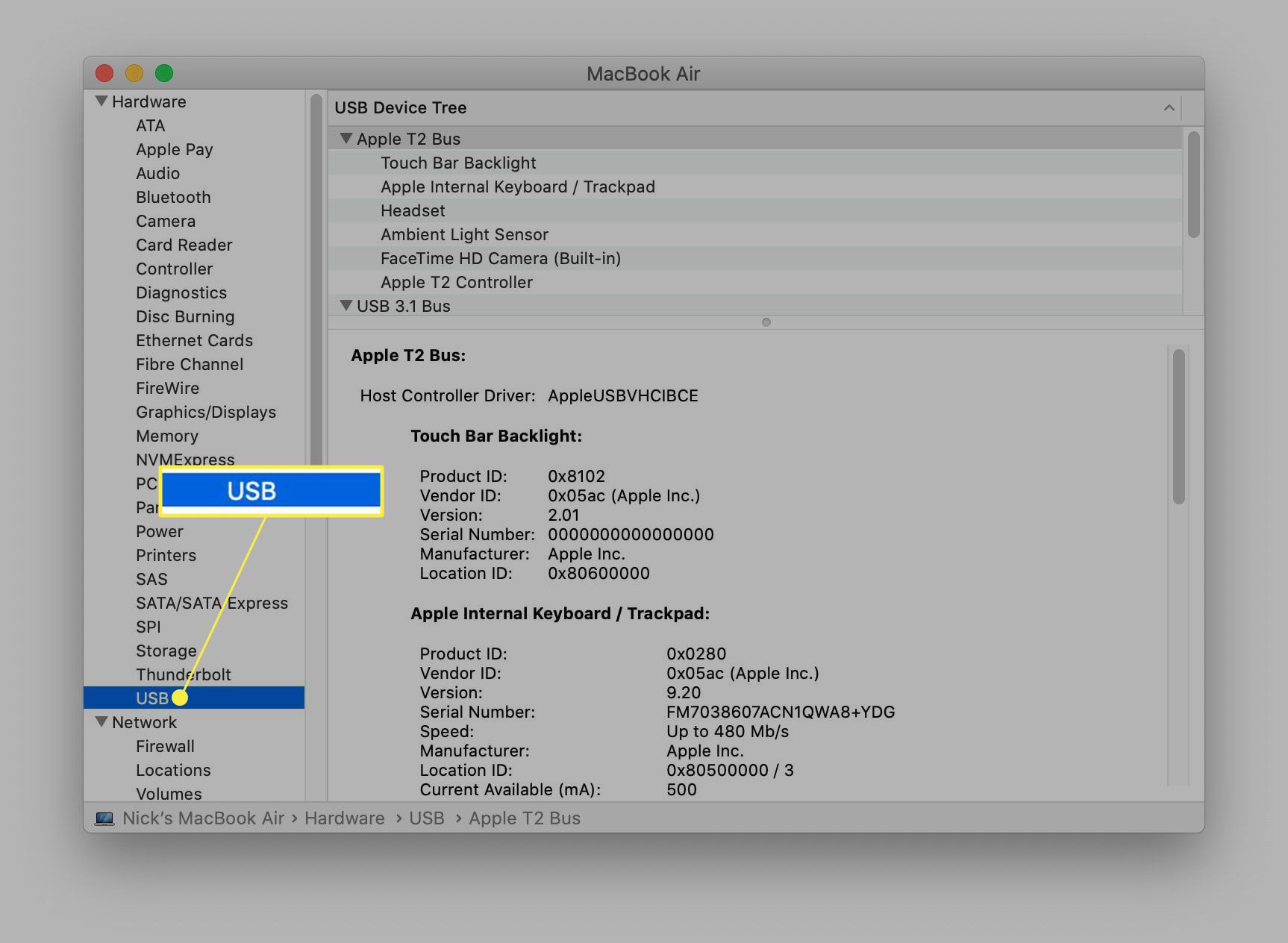Select the highlighted USB sidebar row
Image resolution: width=1288 pixels, height=943 pixels.
tap(194, 698)
